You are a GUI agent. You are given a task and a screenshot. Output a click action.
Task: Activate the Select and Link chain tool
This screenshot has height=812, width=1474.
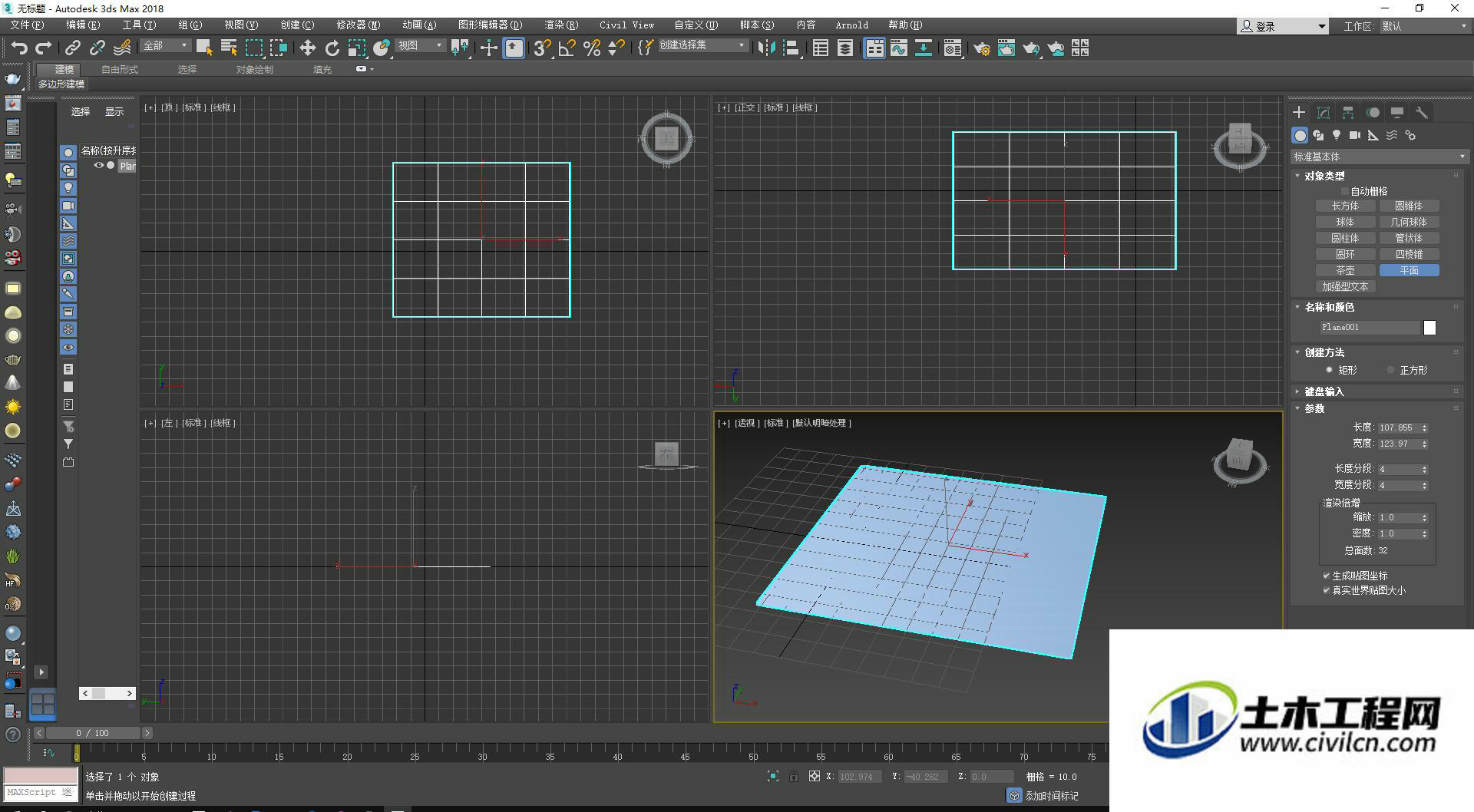point(72,48)
